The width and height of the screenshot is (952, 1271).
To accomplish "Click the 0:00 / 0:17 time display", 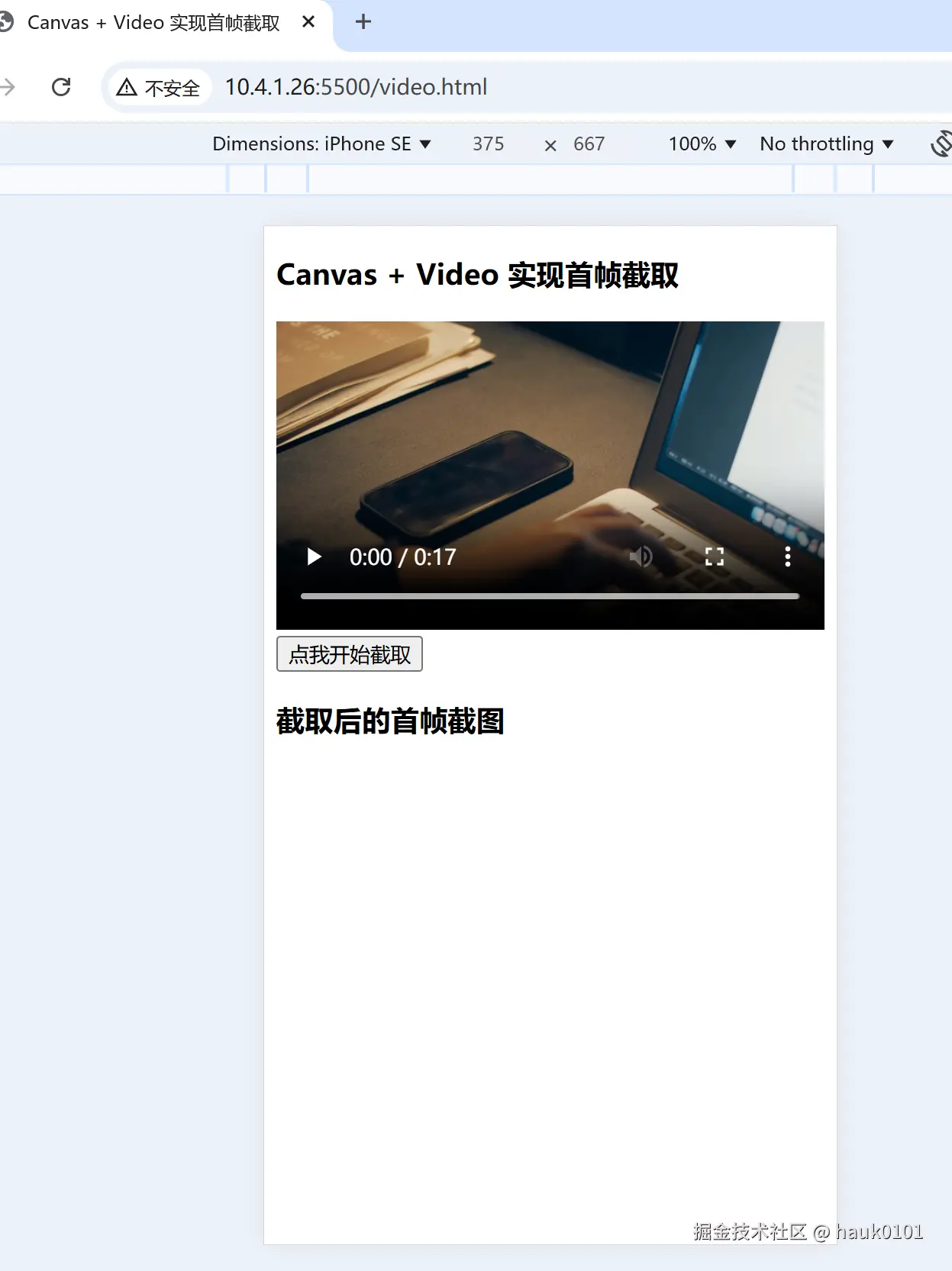I will [402, 557].
